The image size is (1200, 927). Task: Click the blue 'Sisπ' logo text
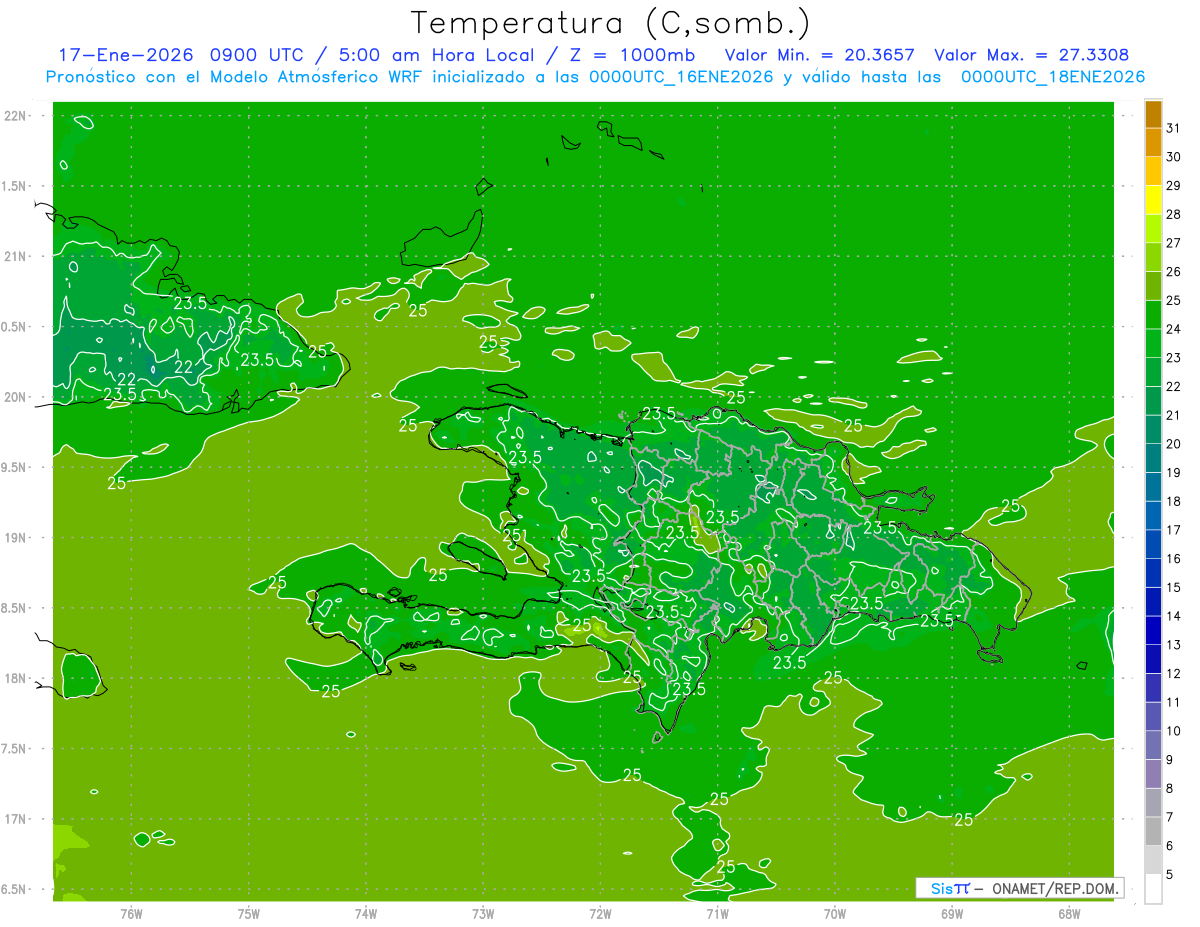949,888
